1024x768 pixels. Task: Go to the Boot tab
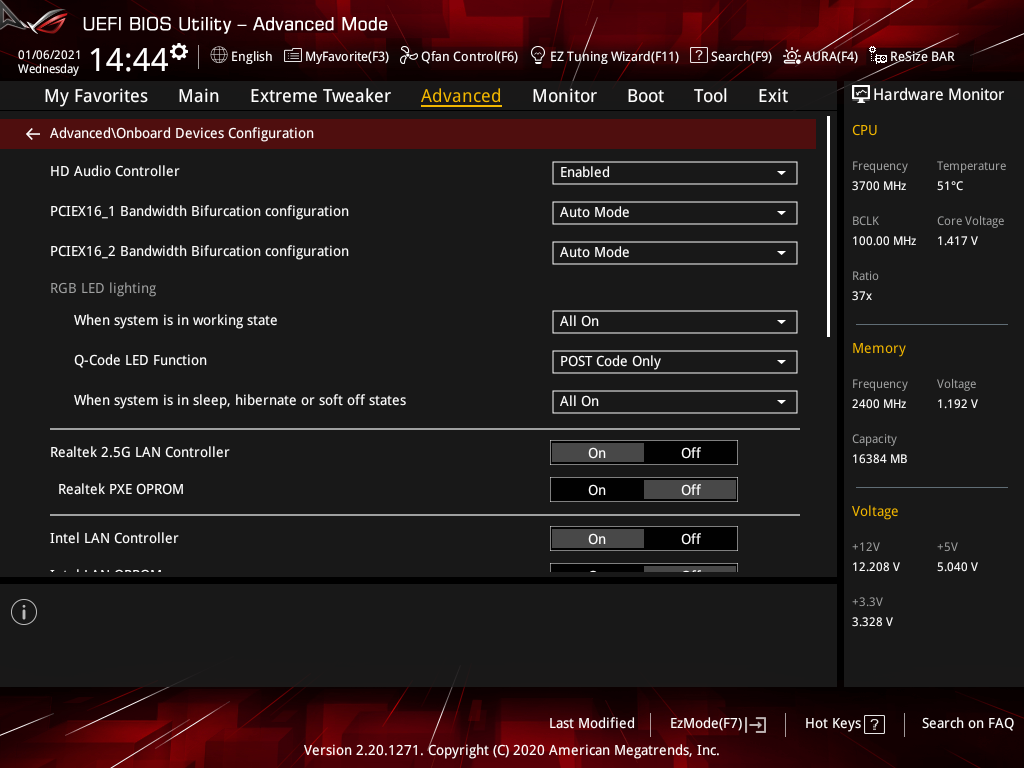pyautogui.click(x=645, y=96)
